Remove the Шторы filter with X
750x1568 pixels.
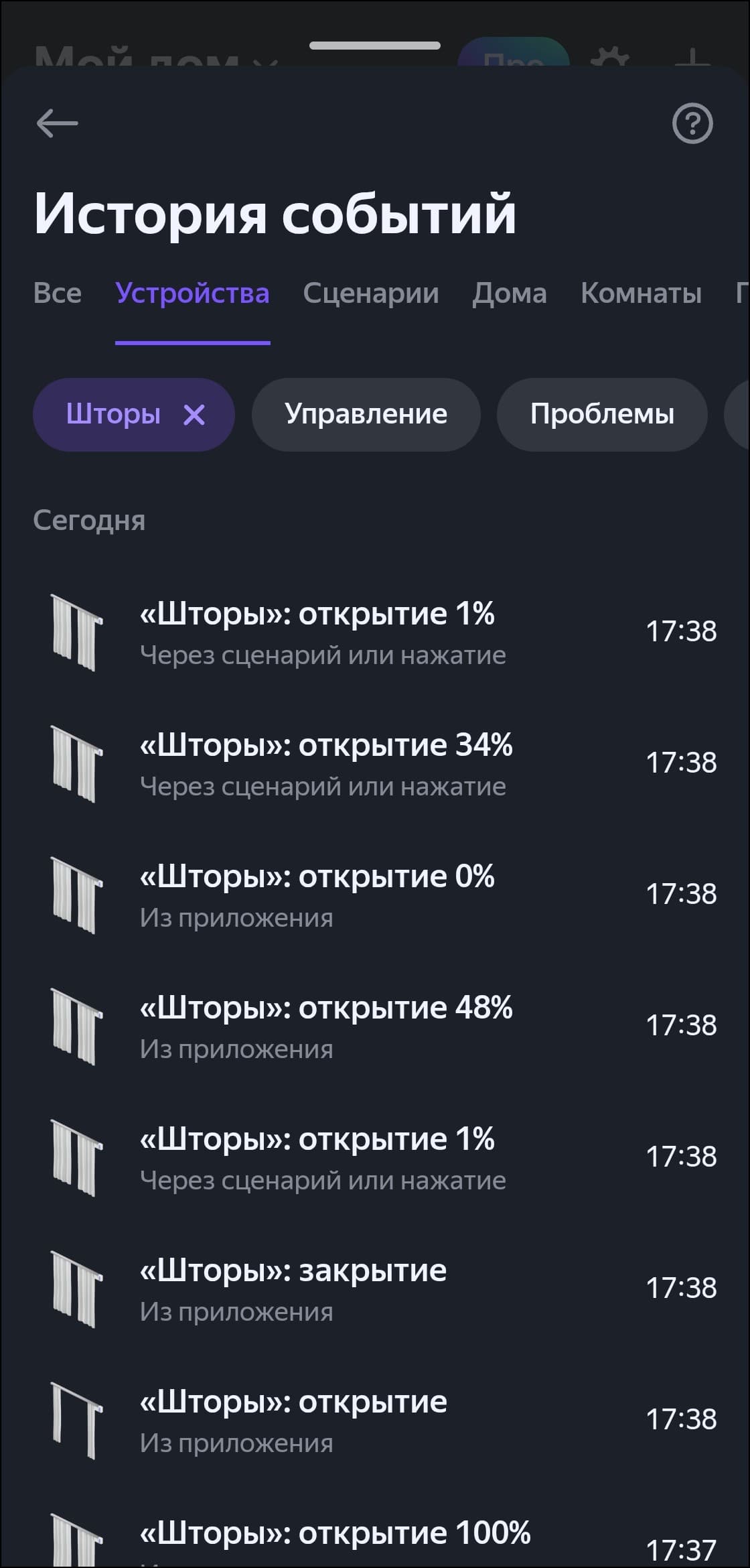[x=194, y=415]
